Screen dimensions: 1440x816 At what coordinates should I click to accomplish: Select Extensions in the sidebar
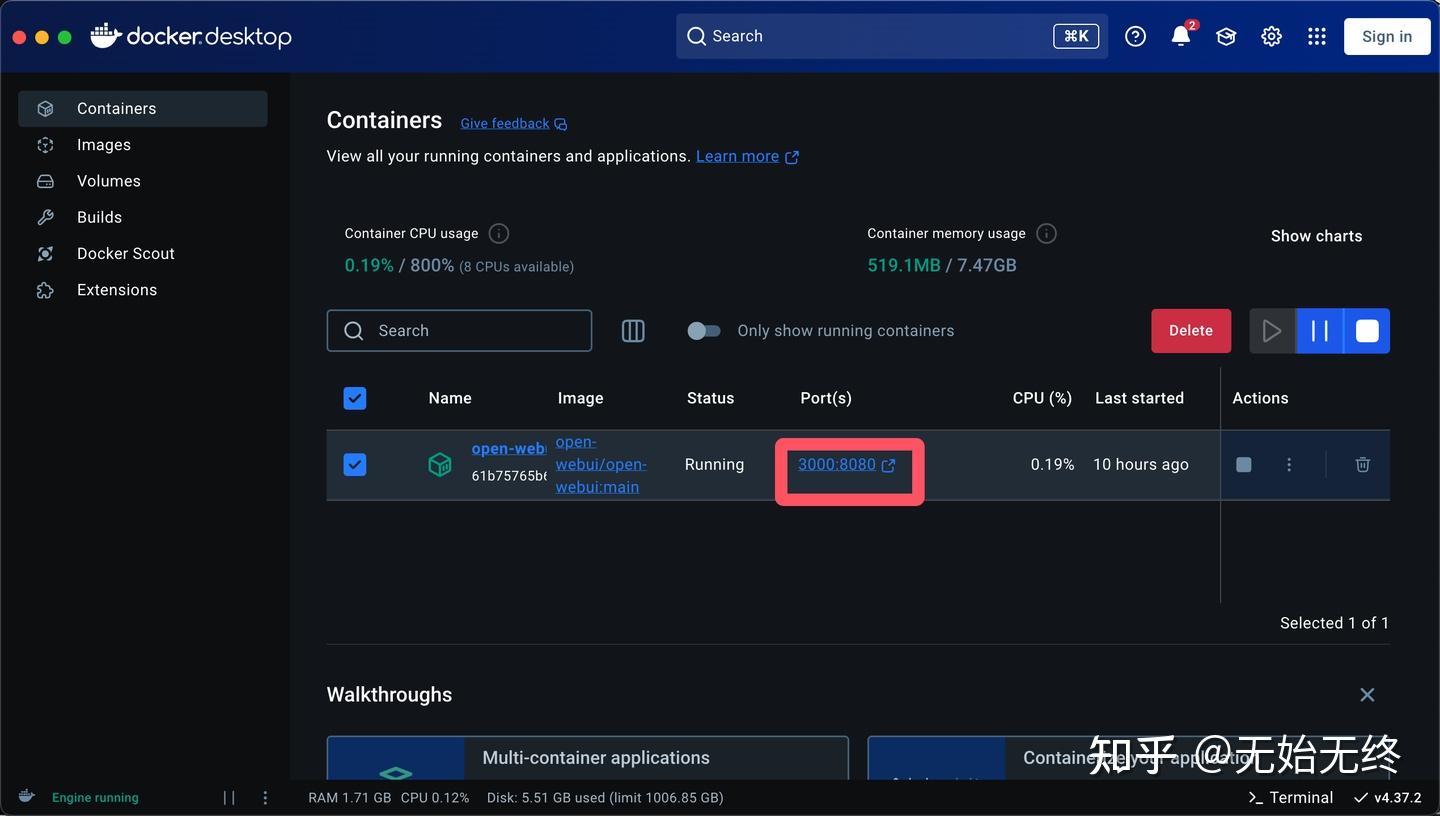(117, 289)
